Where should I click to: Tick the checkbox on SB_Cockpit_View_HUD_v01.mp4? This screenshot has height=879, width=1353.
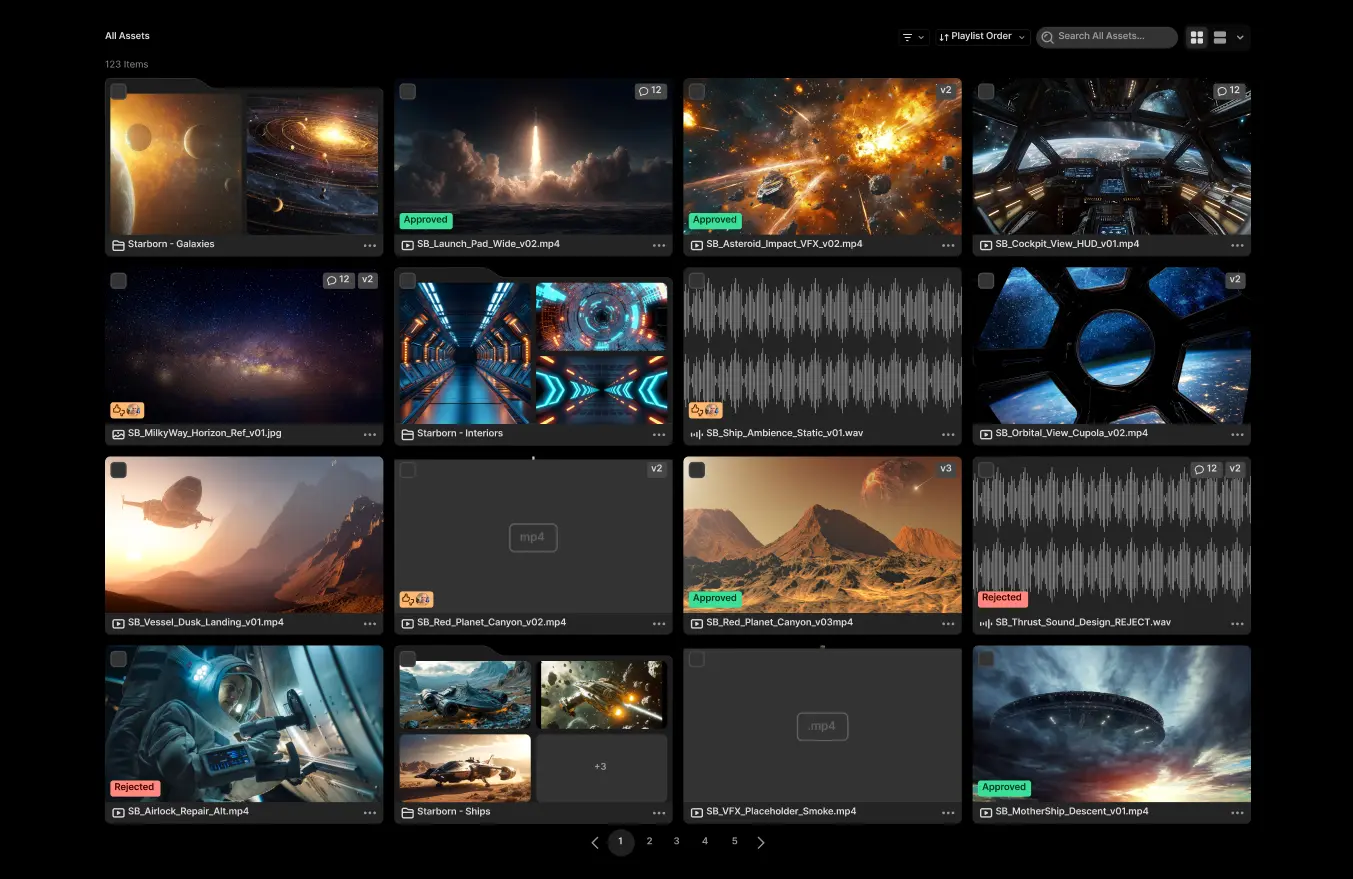tap(986, 91)
